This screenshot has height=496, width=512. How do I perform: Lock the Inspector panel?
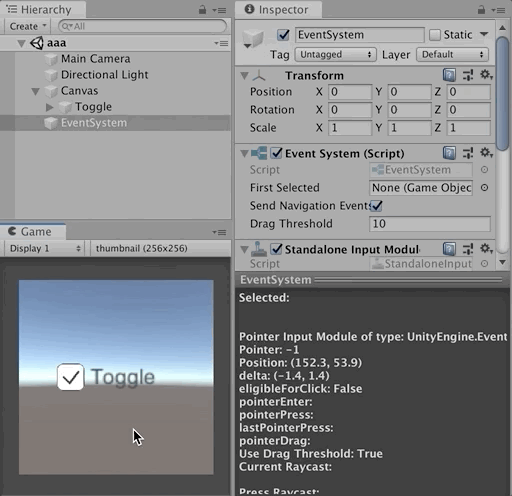point(481,10)
